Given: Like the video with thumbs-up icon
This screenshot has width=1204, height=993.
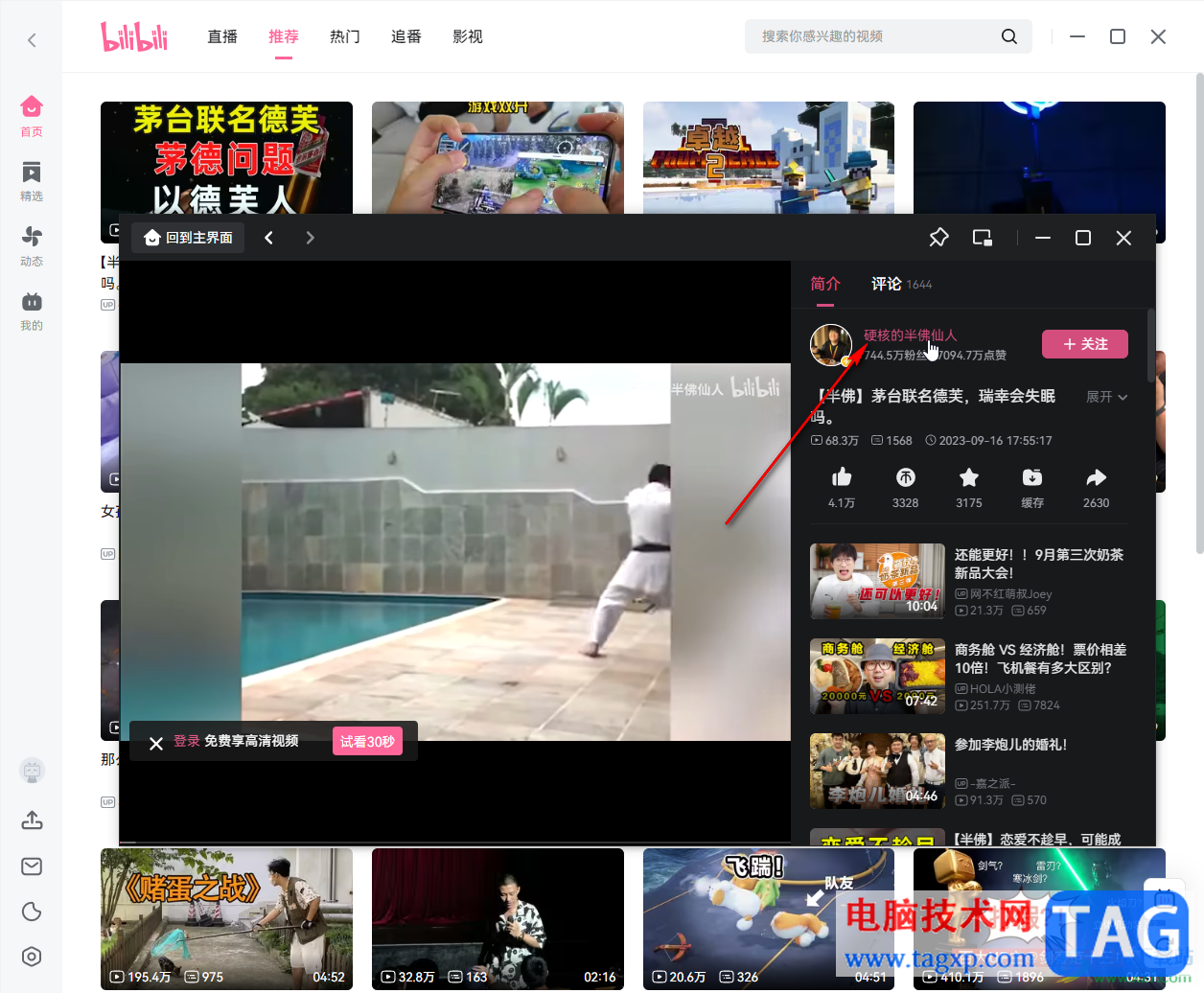Looking at the screenshot, I should click(842, 477).
